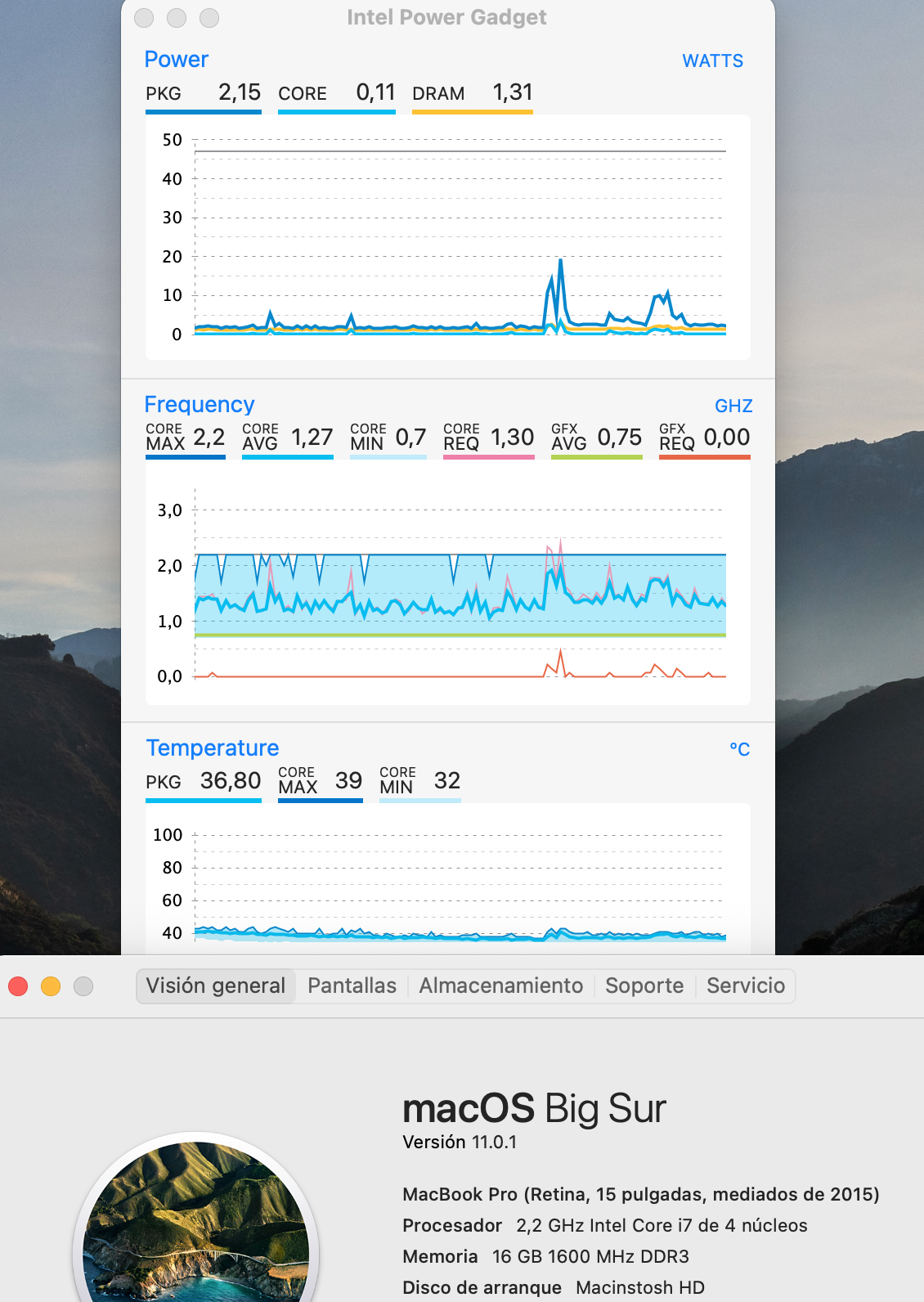Screen dimensions: 924x1302
Task: Click the GHZ unit label
Action: tap(733, 406)
